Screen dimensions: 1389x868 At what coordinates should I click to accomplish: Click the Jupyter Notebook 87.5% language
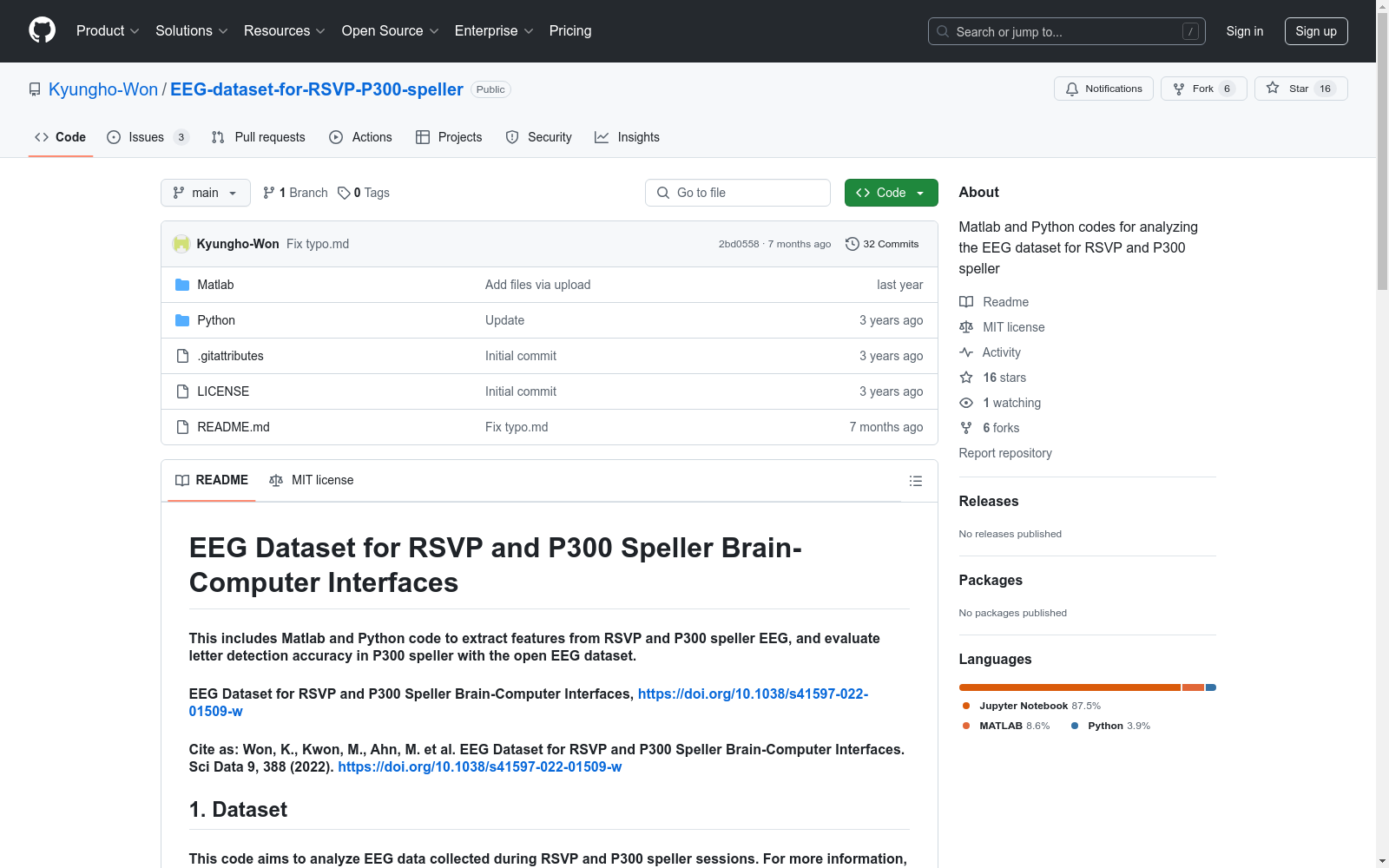tap(1031, 706)
